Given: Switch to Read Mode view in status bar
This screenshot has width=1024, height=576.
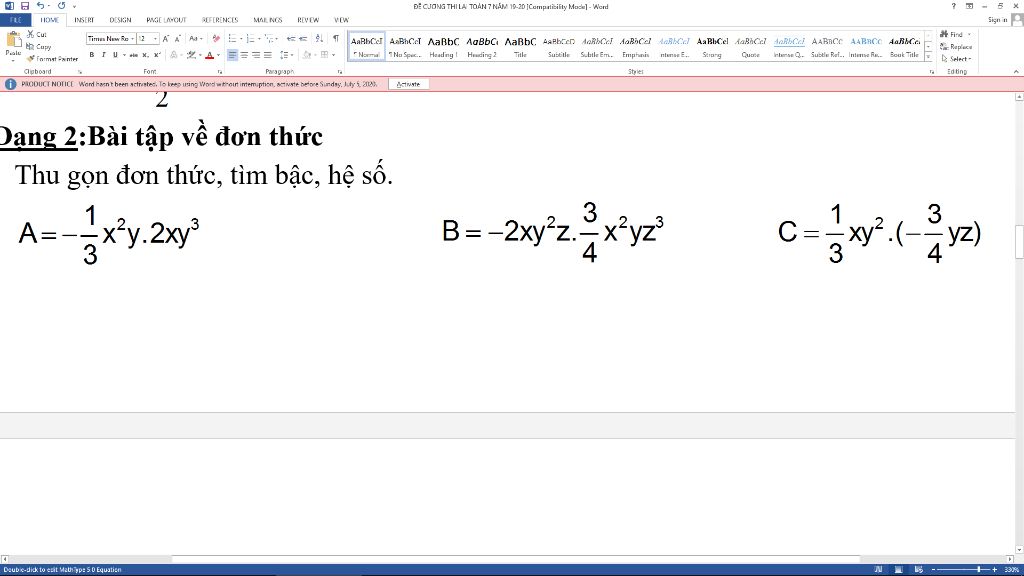Looking at the screenshot, I should pos(878,569).
